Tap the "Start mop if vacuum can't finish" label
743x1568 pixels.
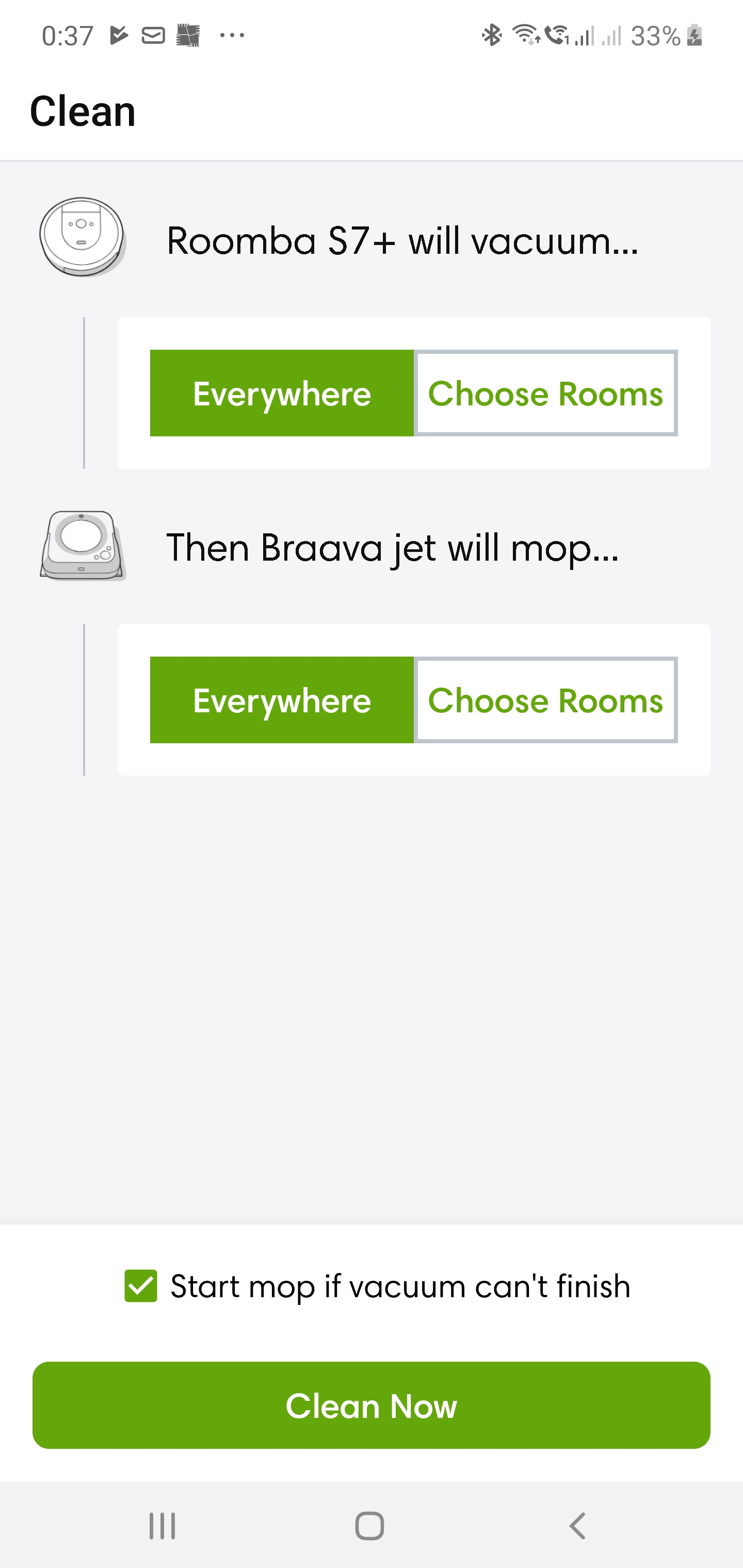point(400,1286)
